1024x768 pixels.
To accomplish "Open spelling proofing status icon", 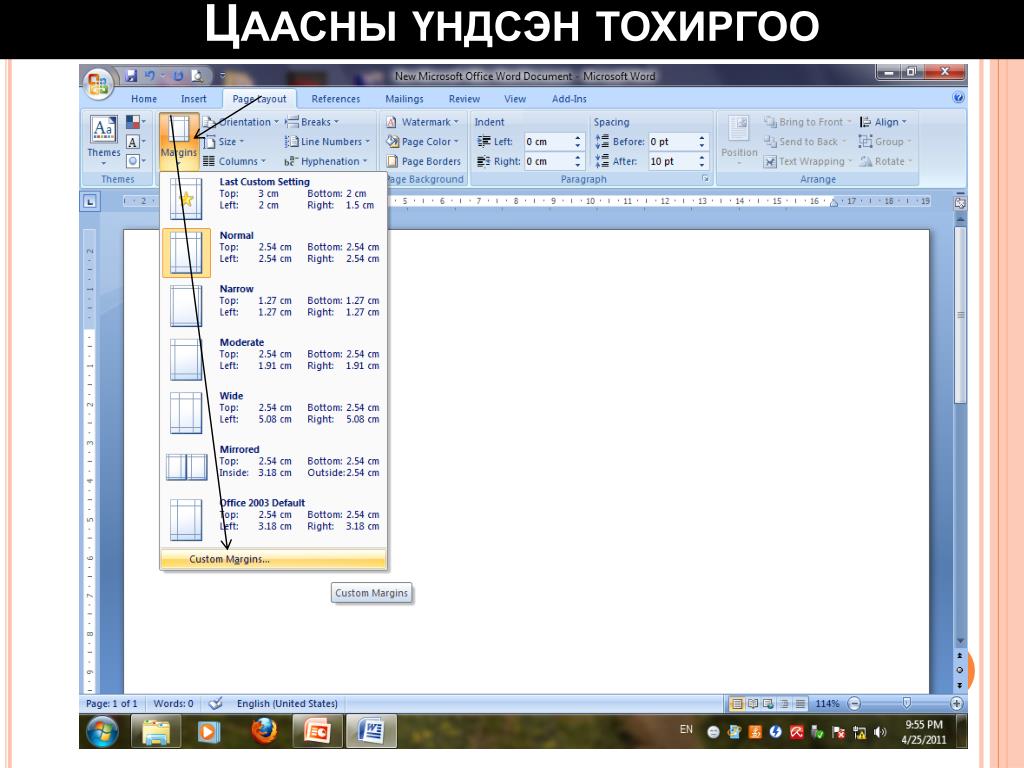I will click(216, 703).
